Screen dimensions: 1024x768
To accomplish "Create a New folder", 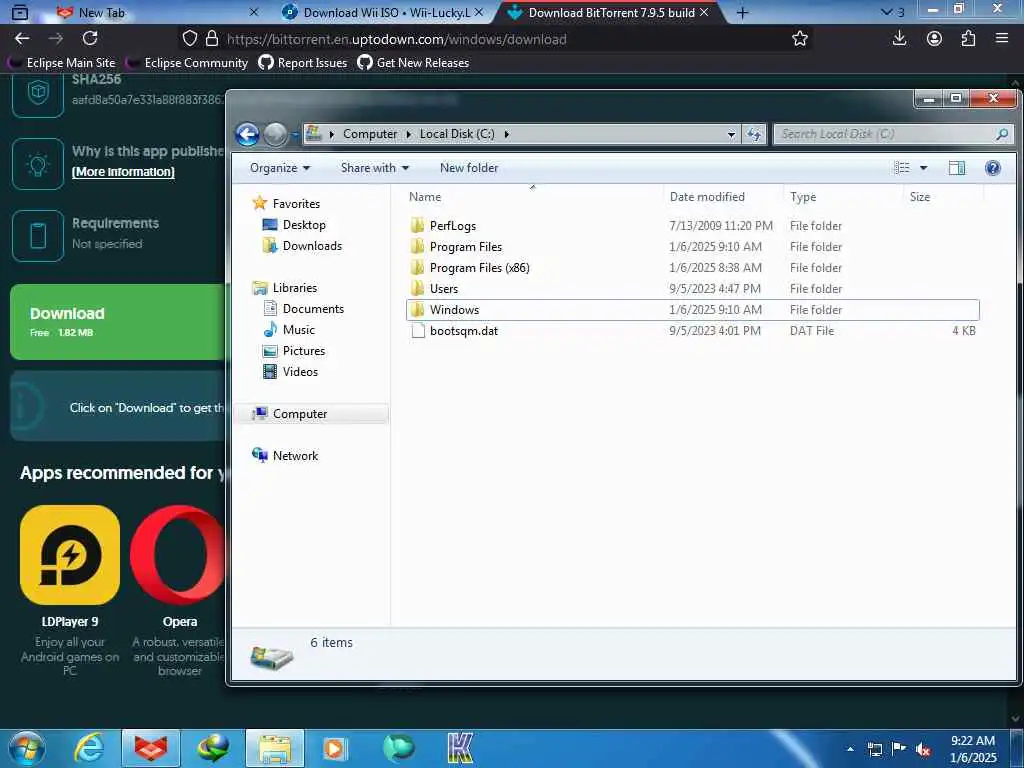I will pos(469,168).
